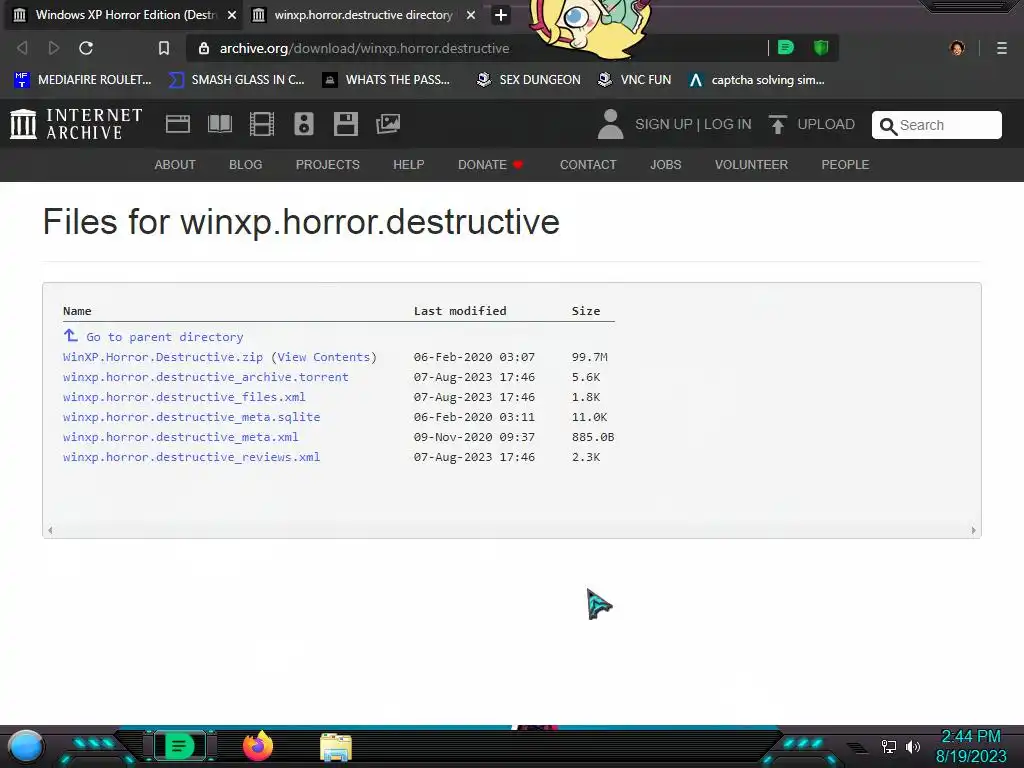Open the VOLUNTEER menu item
Image resolution: width=1024 pixels, height=768 pixels.
coord(752,165)
